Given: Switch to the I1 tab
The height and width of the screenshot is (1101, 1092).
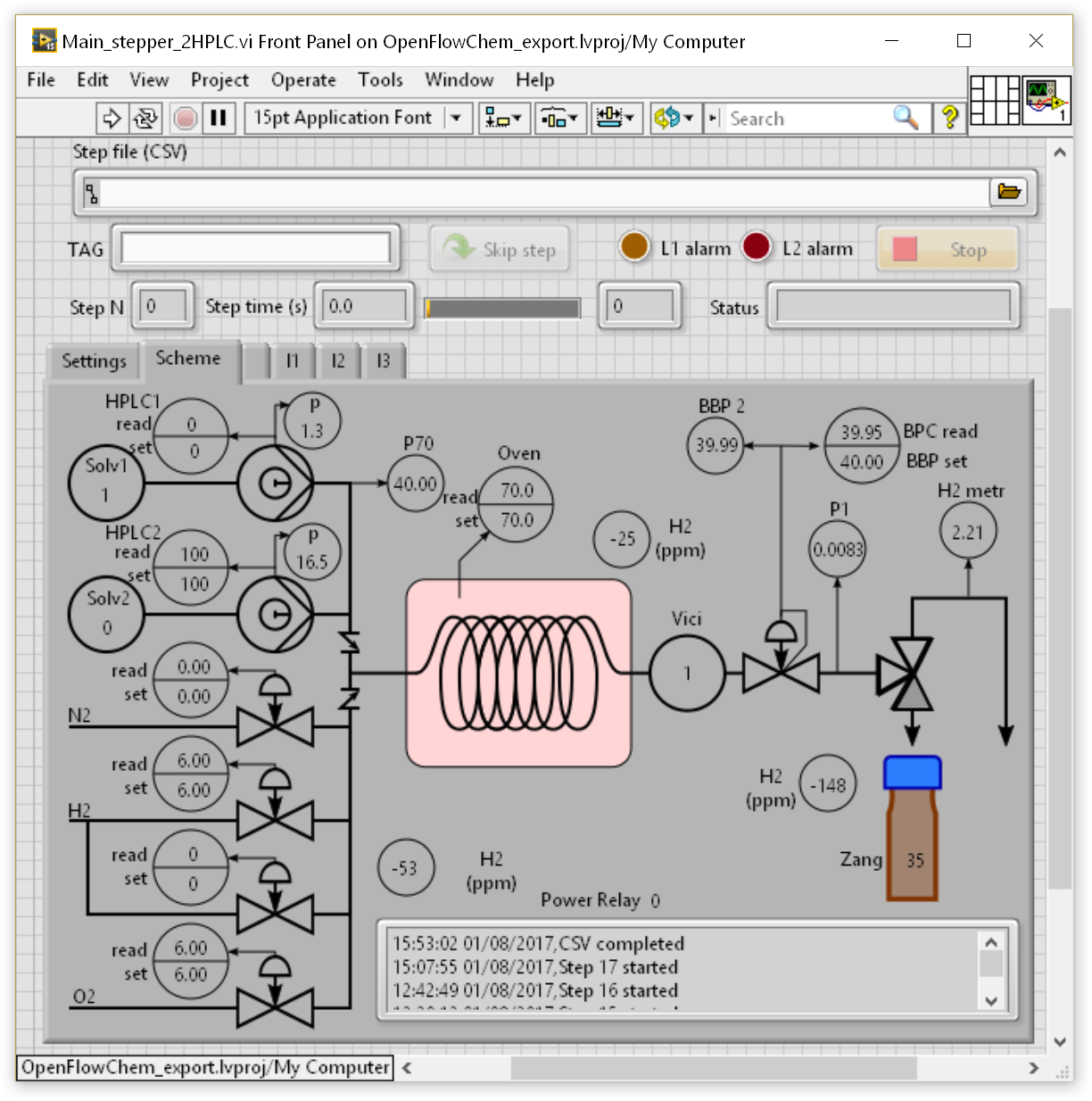Looking at the screenshot, I should click(x=292, y=360).
